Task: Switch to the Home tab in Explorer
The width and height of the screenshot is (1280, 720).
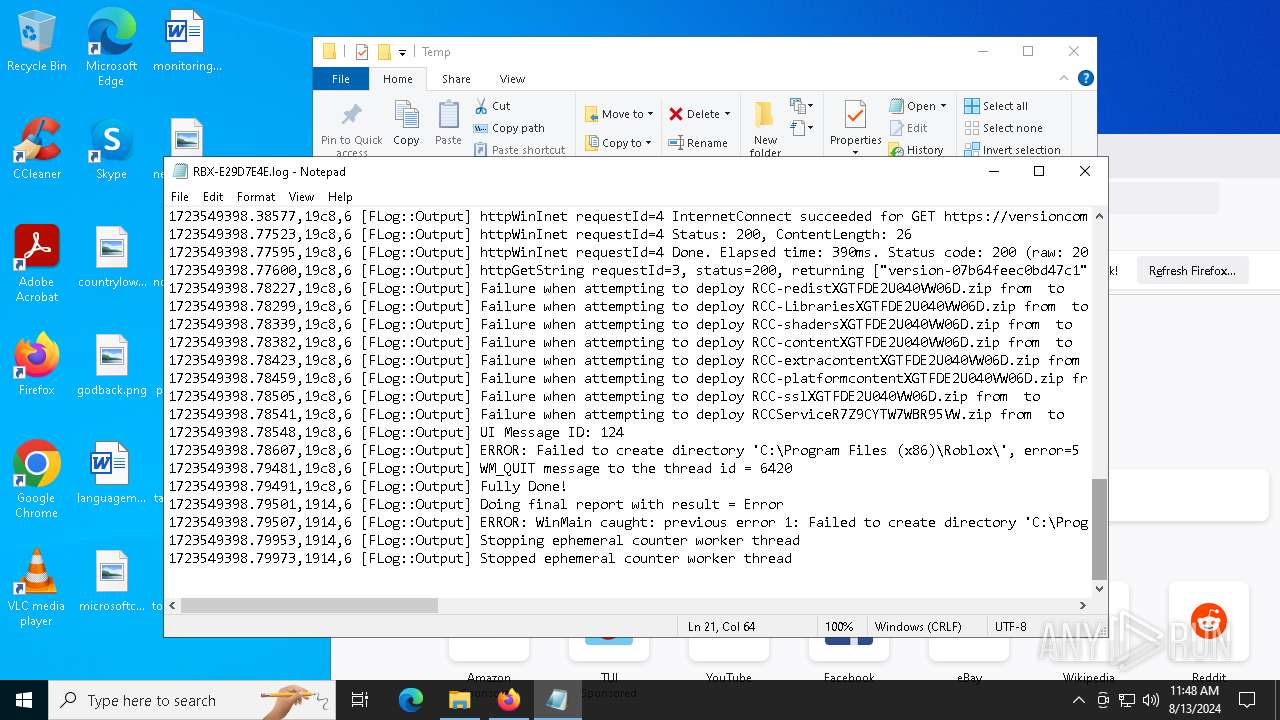Action: (397, 79)
